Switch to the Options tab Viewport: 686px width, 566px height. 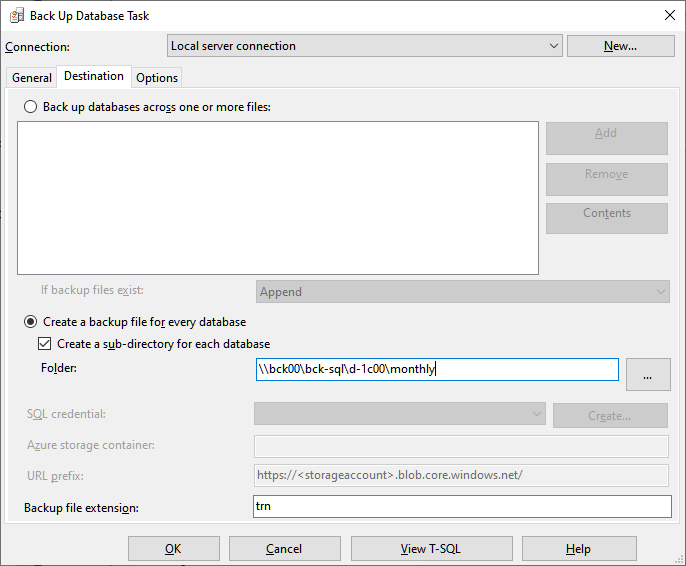157,78
